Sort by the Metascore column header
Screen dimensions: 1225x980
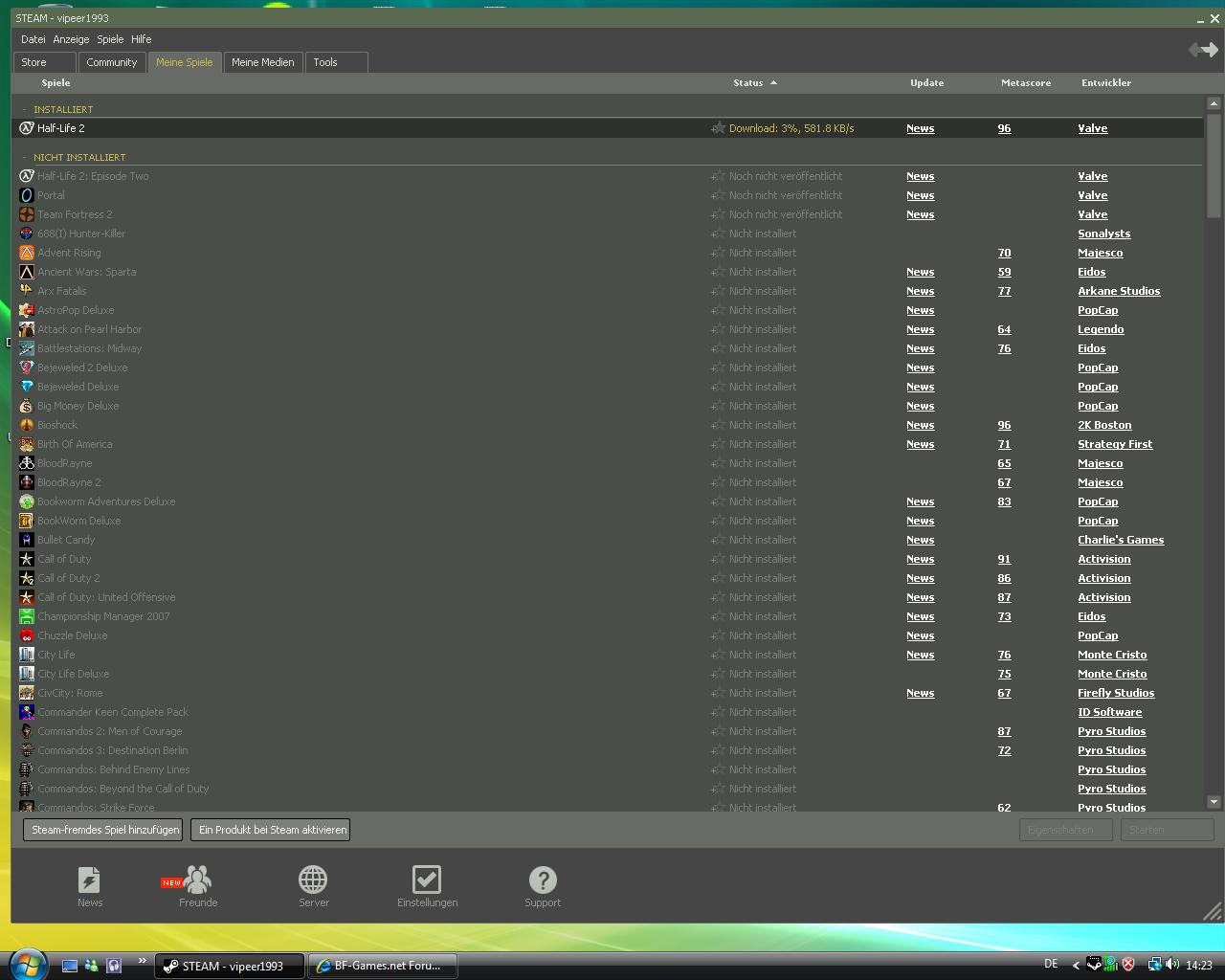pos(1026,83)
